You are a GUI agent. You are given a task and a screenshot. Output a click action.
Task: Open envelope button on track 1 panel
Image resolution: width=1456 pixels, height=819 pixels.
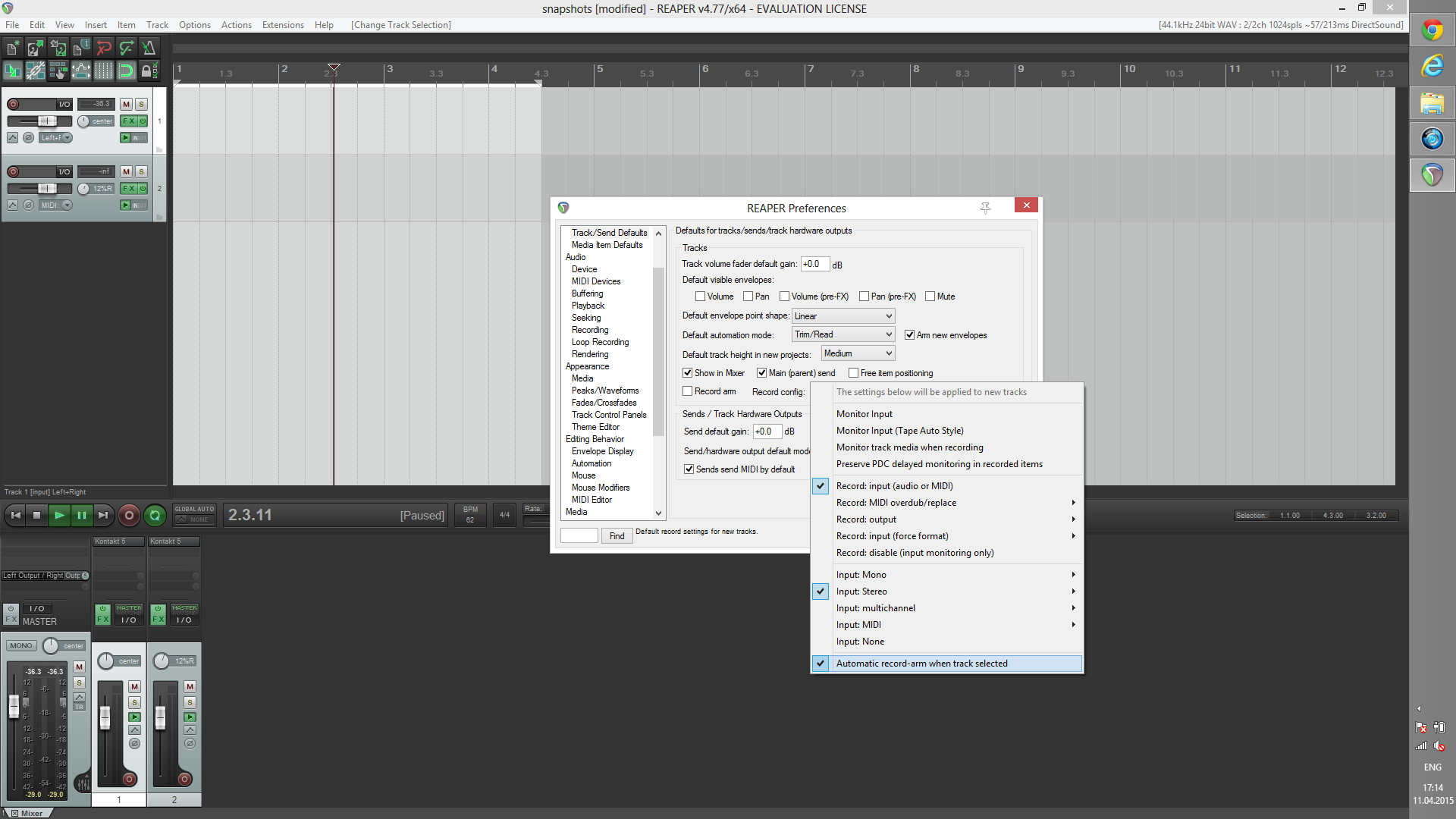coord(12,138)
